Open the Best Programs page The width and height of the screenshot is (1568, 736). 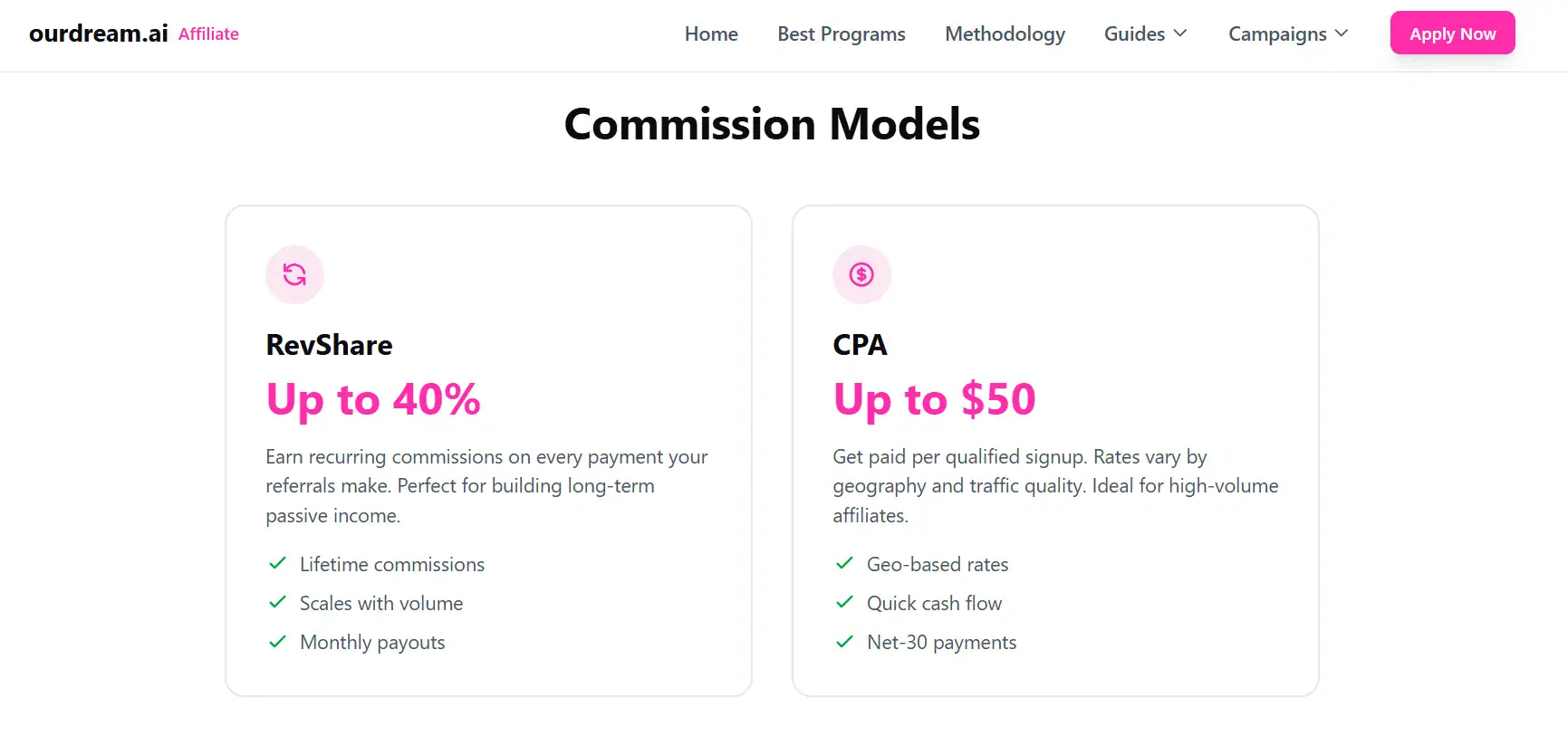[x=841, y=33]
